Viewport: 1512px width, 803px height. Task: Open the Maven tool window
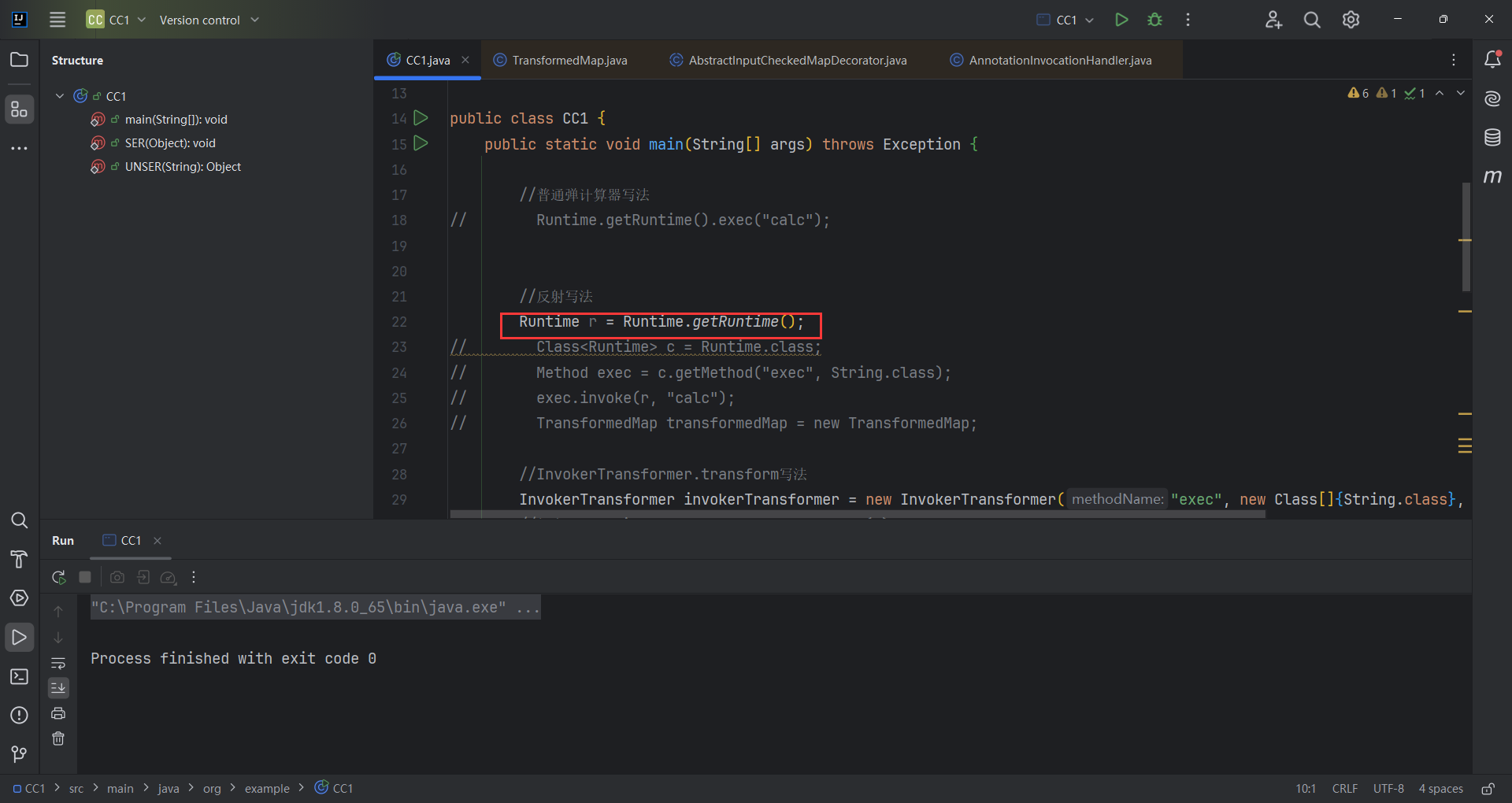point(1492,176)
